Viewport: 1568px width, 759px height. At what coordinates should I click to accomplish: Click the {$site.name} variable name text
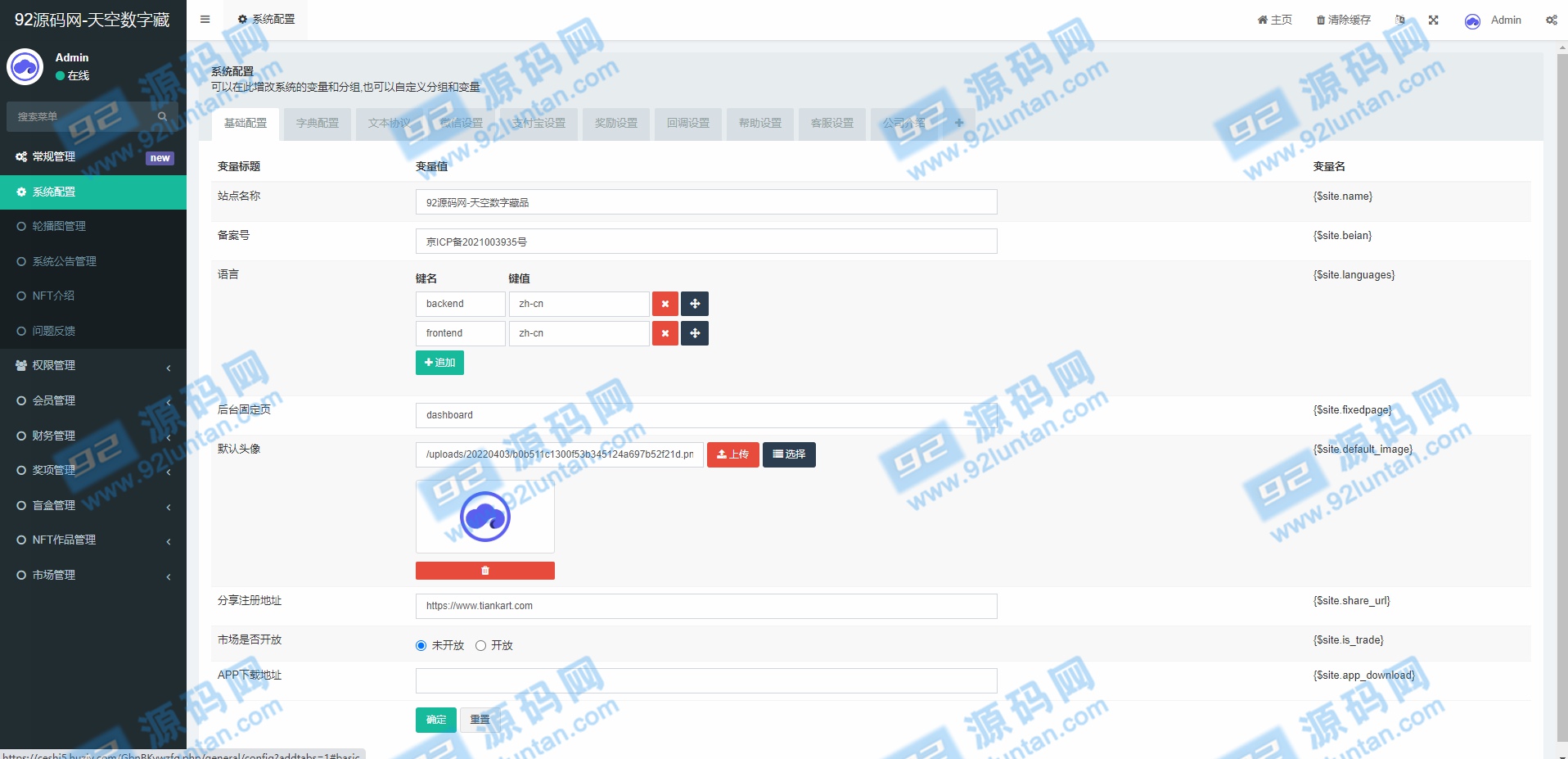[1343, 197]
